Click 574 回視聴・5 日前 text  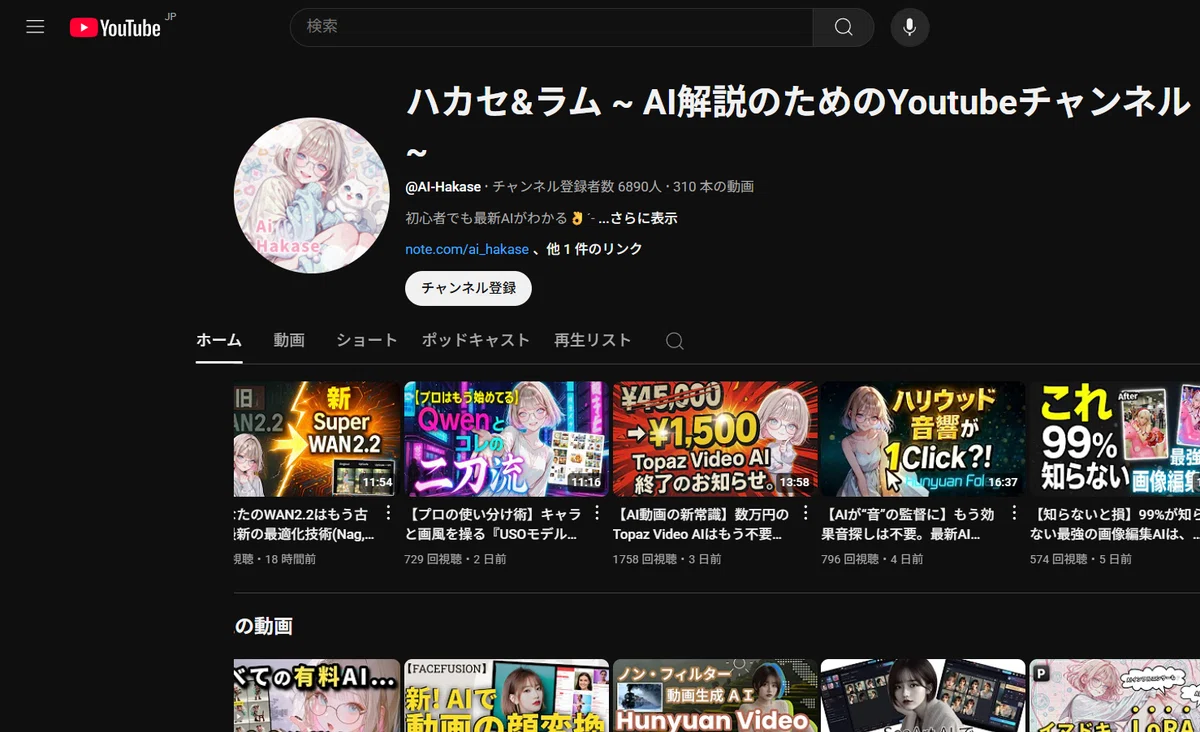click(x=1081, y=559)
